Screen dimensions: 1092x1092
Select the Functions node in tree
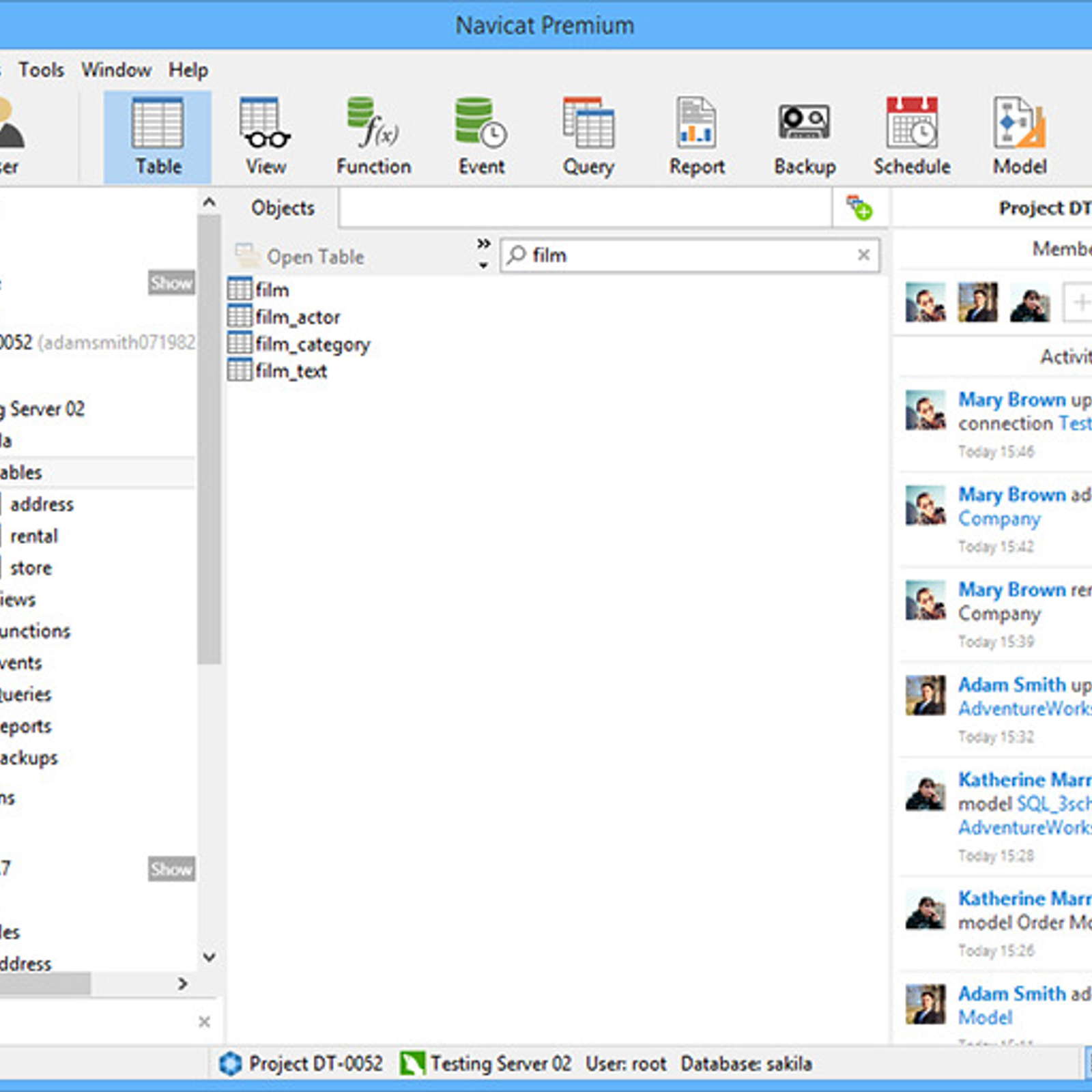(x=35, y=631)
